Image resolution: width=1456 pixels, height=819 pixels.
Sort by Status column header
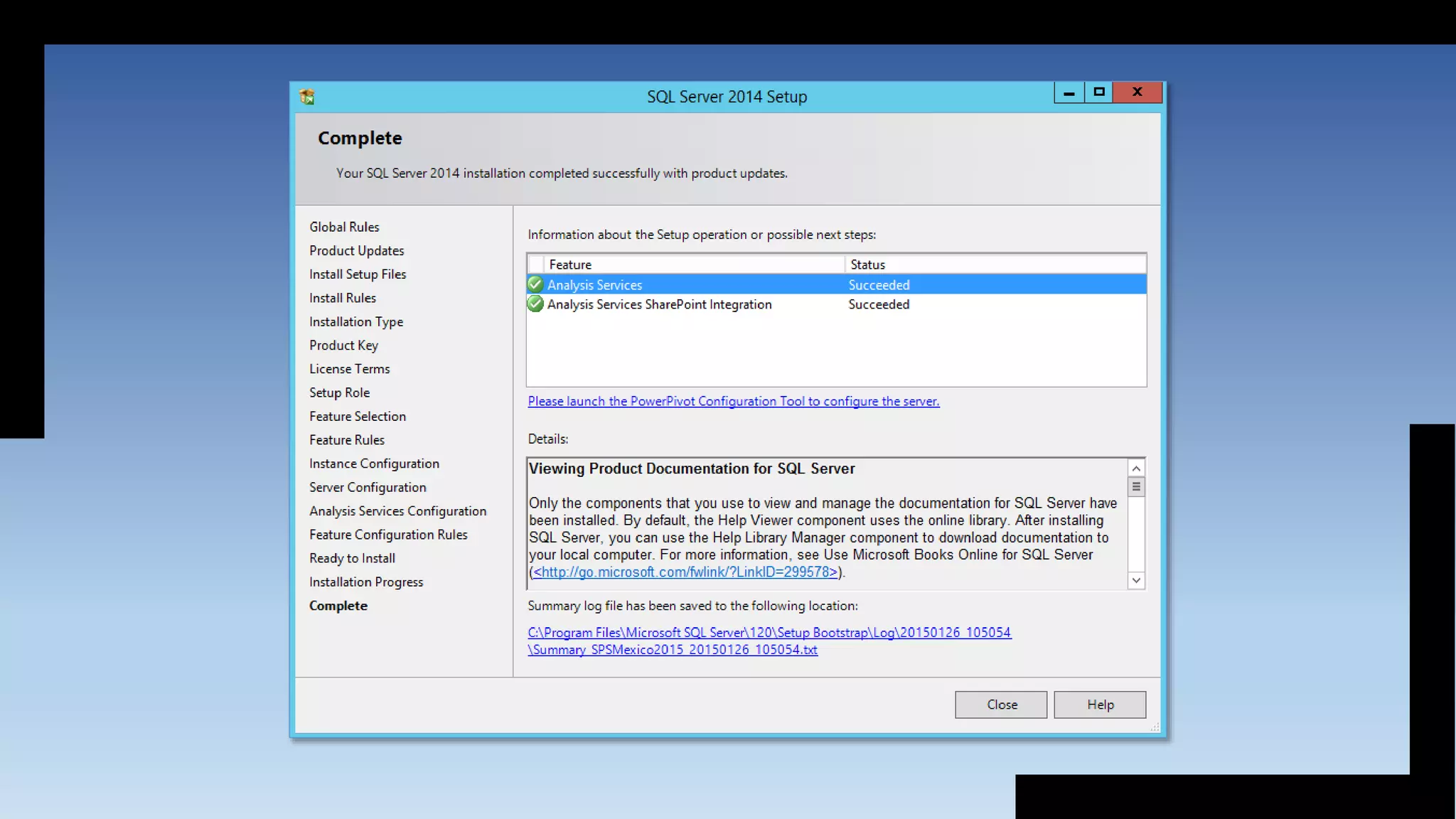coord(867,264)
